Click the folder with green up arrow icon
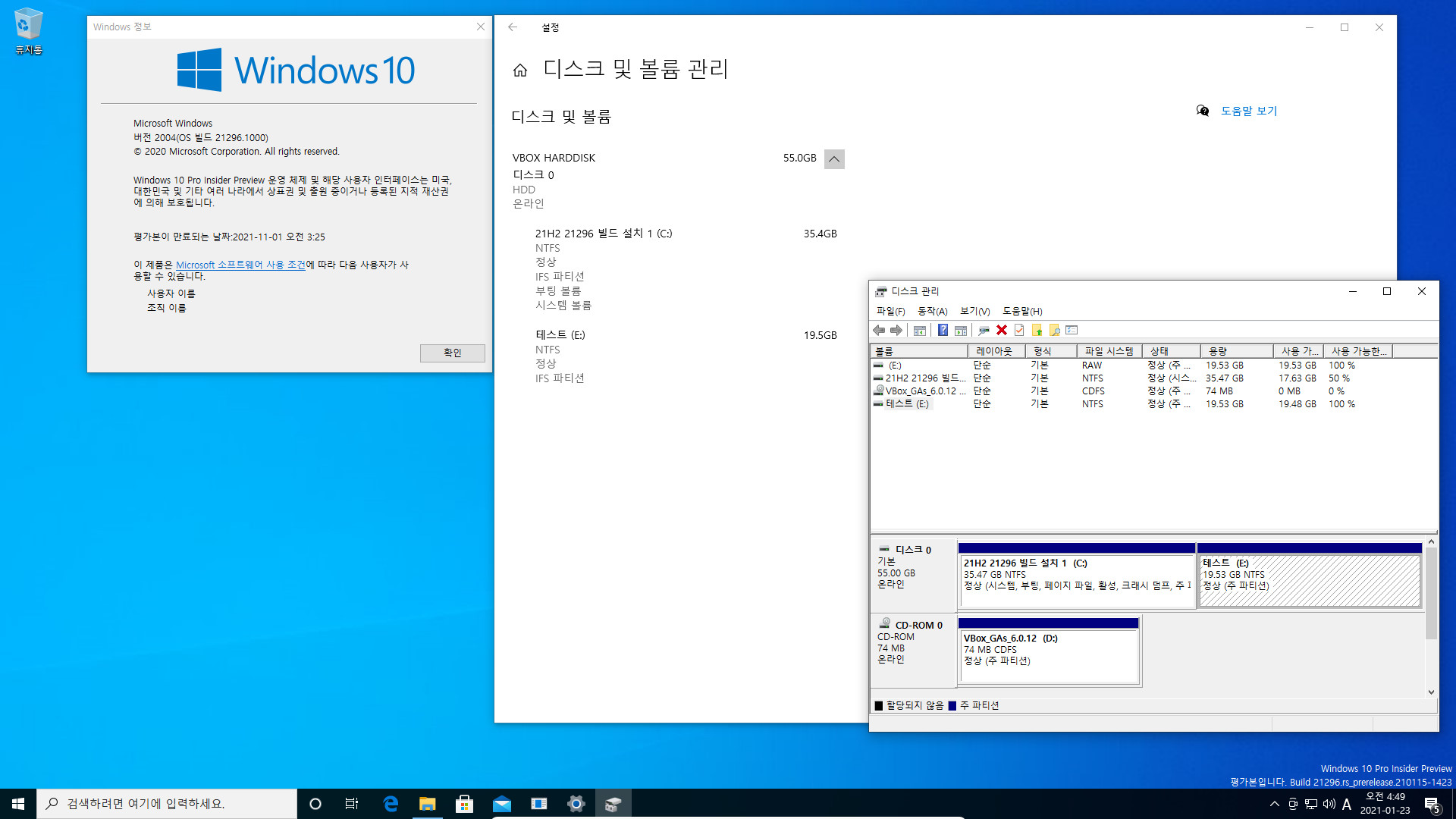The height and width of the screenshot is (819, 1456). (x=1037, y=331)
